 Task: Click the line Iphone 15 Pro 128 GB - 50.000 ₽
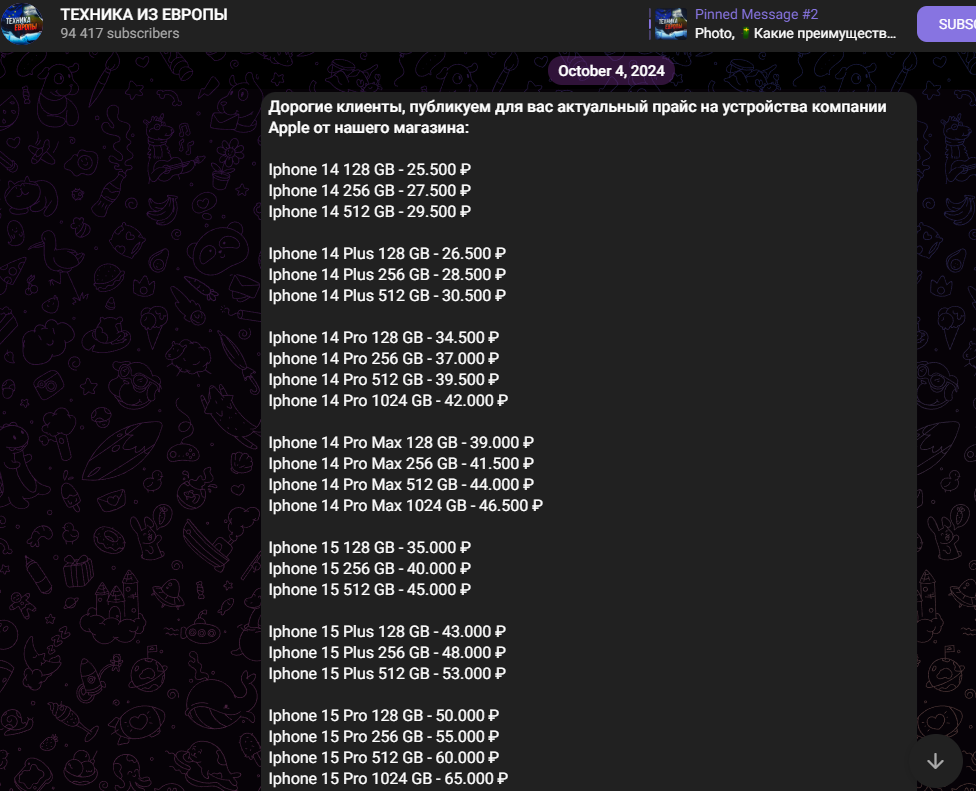(383, 716)
